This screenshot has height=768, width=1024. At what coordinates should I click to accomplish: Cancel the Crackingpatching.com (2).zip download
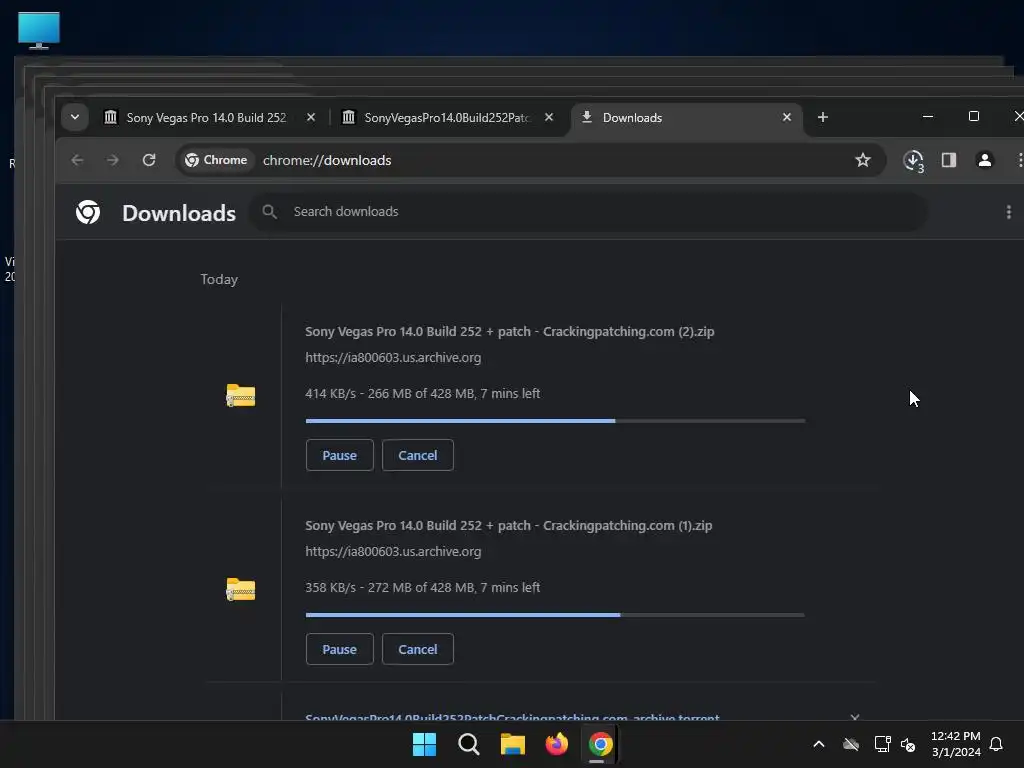pyautogui.click(x=418, y=455)
